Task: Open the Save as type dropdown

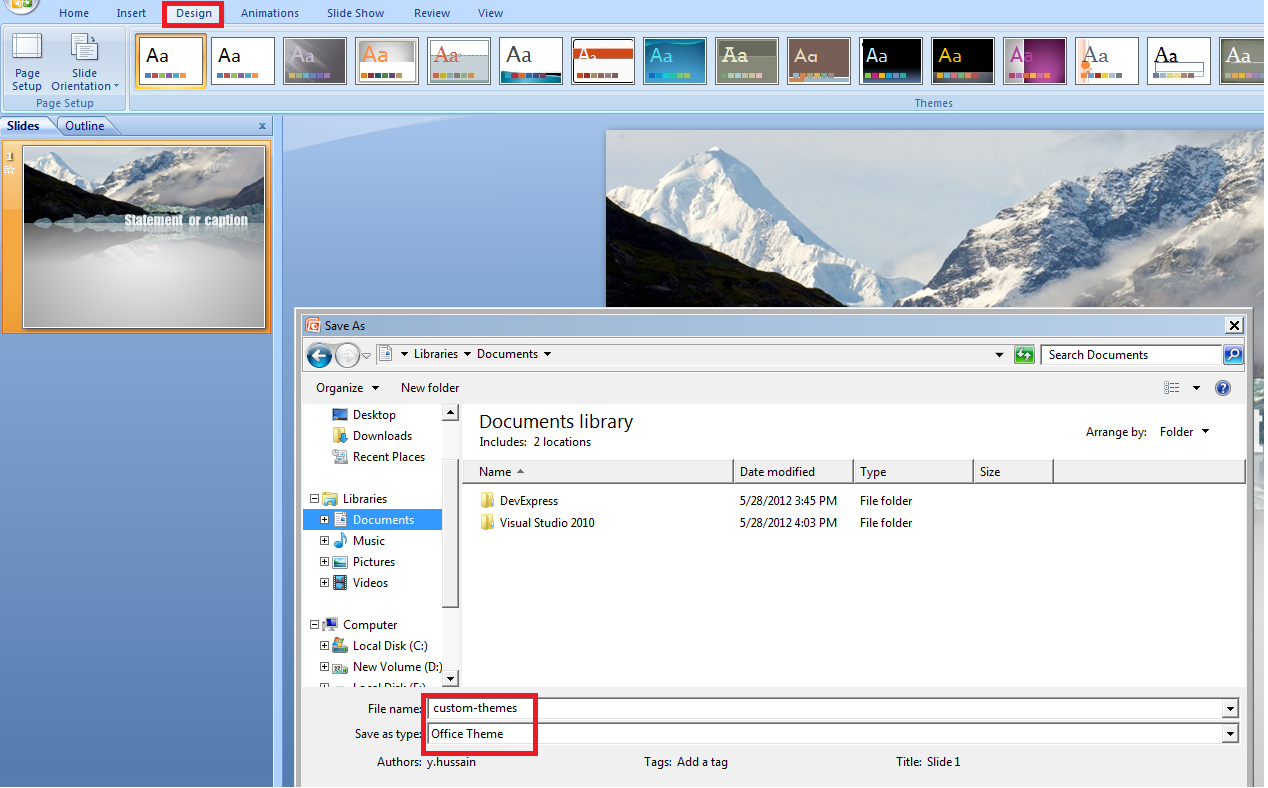Action: pyautogui.click(x=1230, y=733)
